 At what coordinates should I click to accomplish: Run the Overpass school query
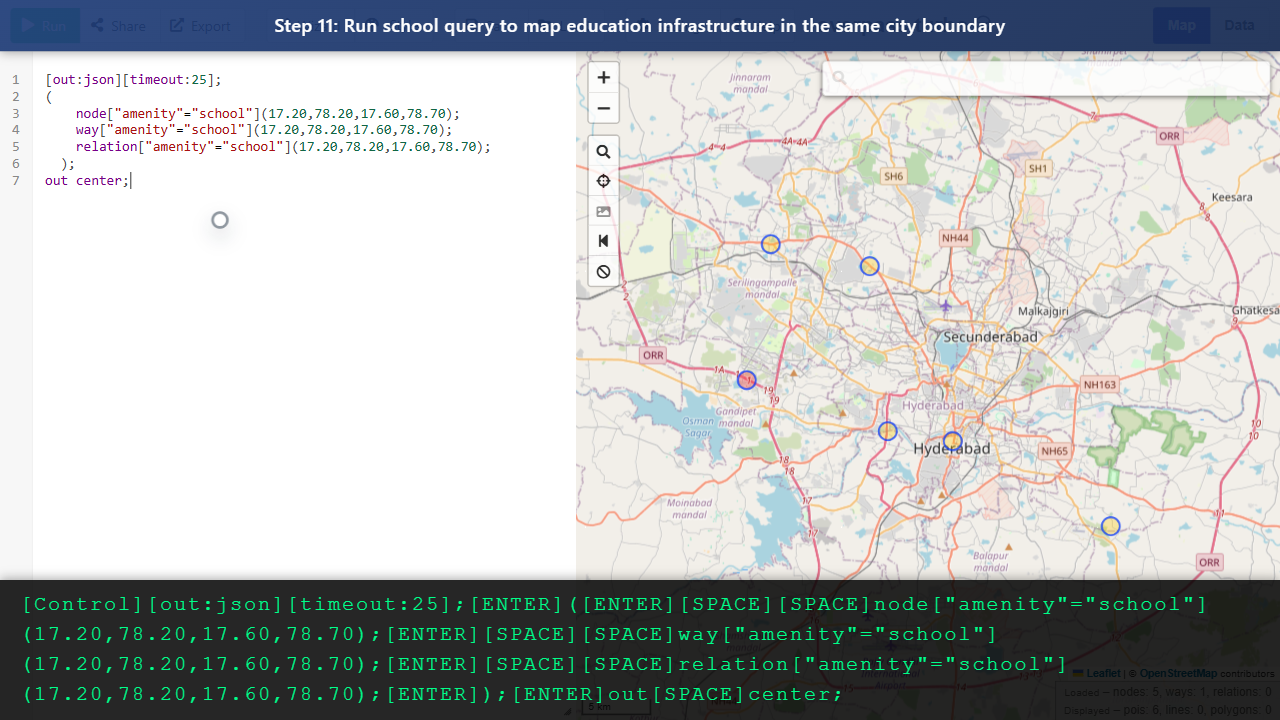(44, 25)
